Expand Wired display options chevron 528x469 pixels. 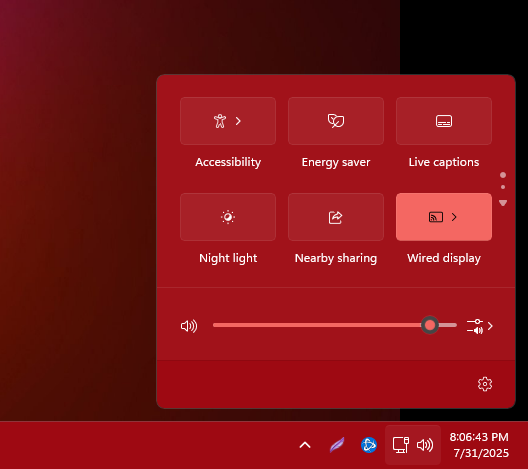click(x=454, y=217)
